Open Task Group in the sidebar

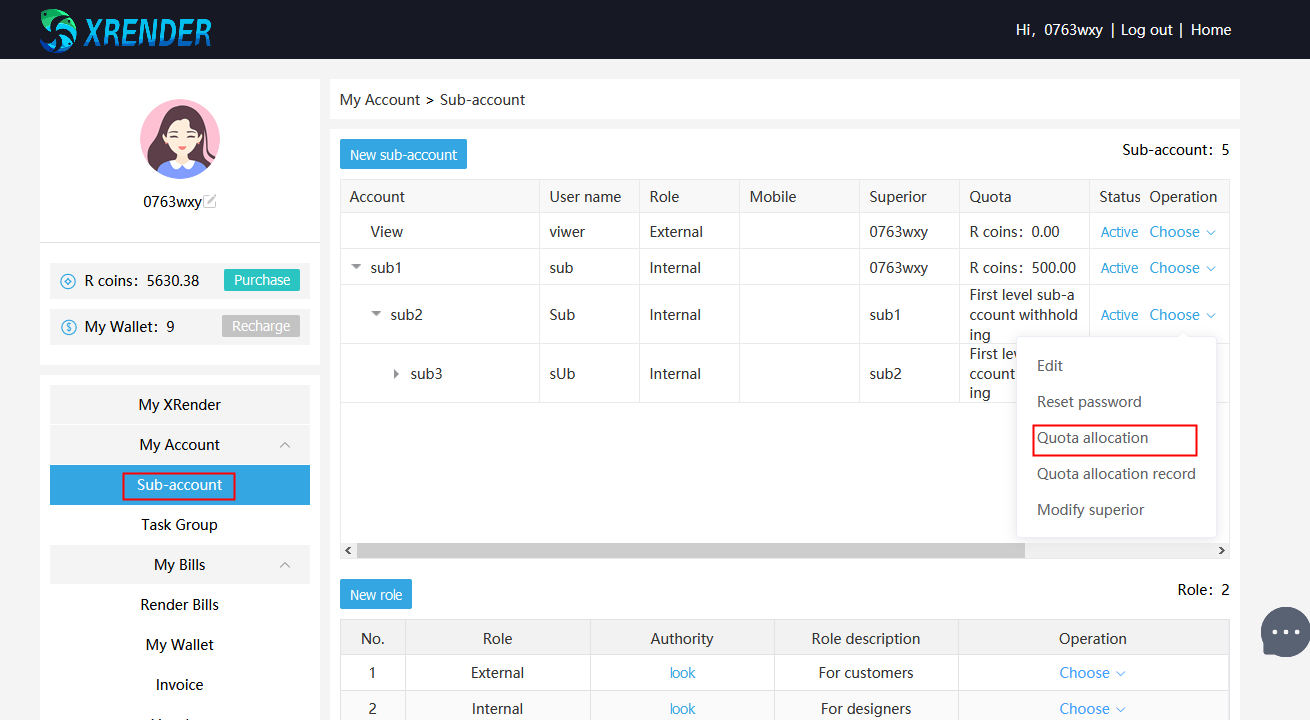(x=179, y=525)
